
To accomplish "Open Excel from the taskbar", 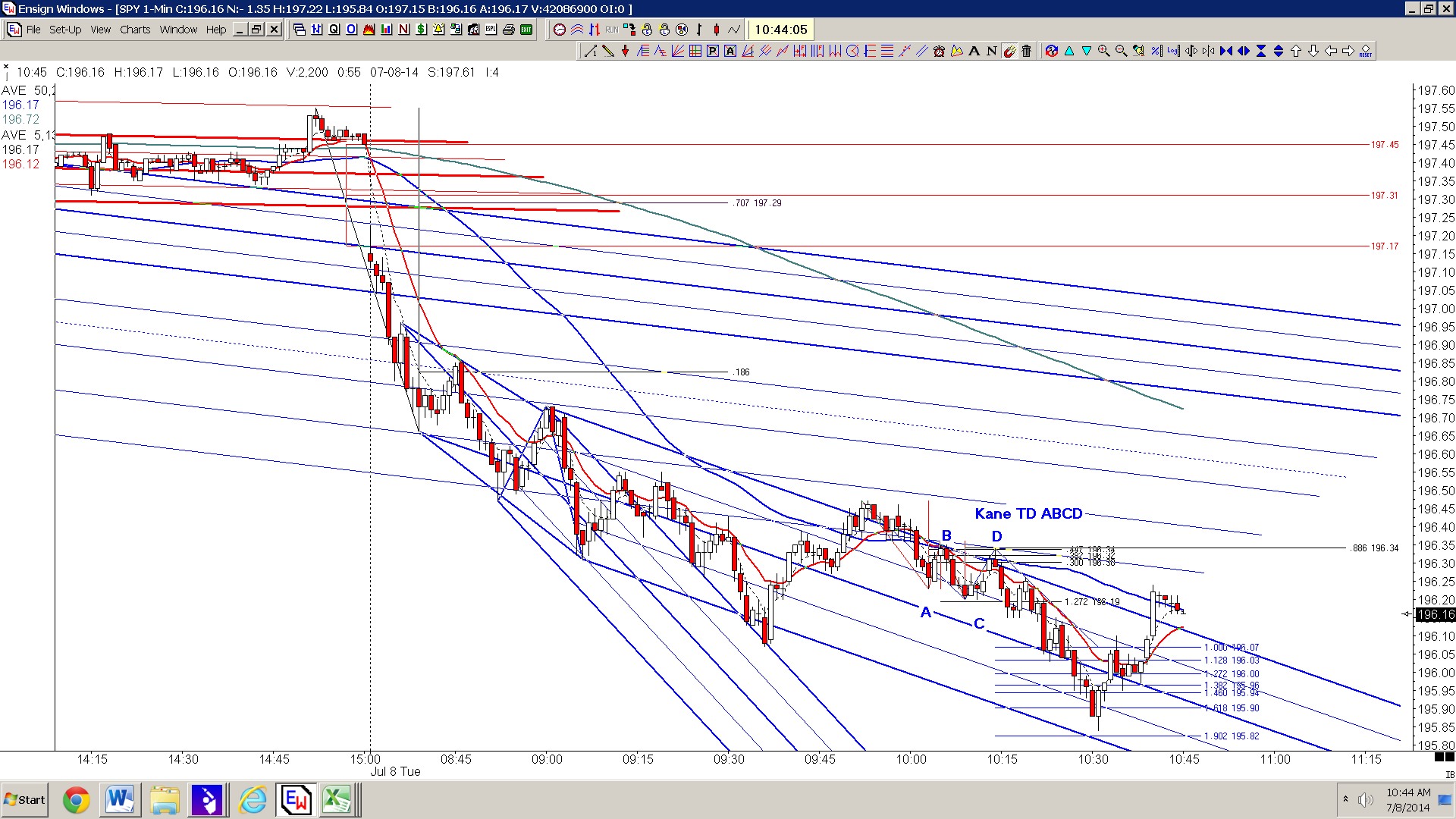I will click(x=337, y=800).
